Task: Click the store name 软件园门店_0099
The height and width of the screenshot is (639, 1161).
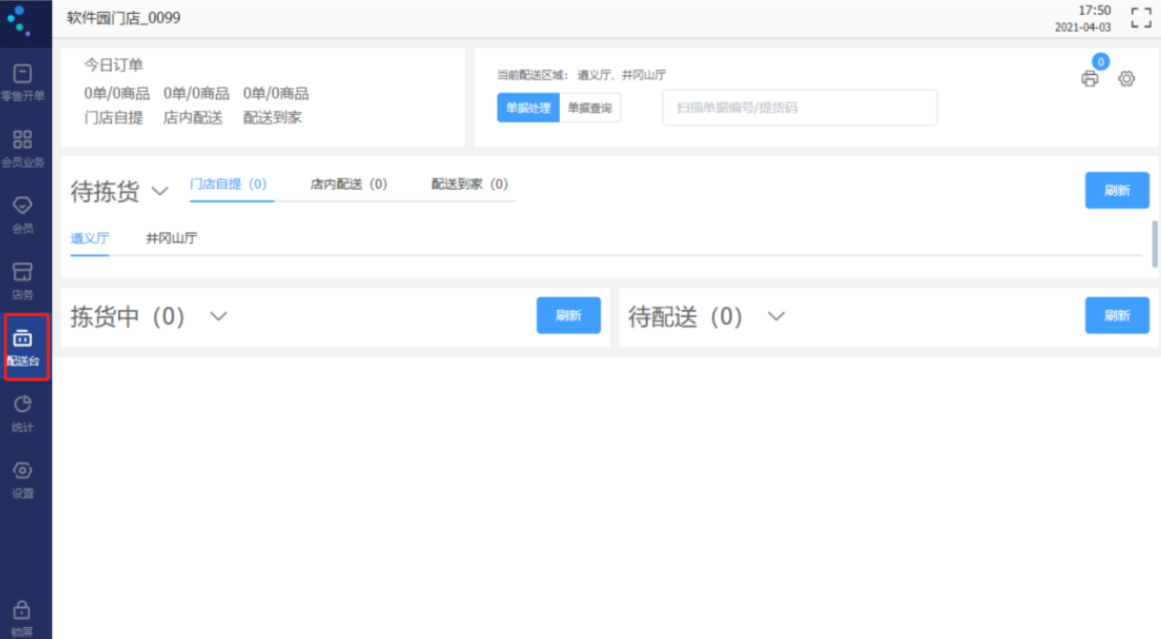Action: point(124,18)
